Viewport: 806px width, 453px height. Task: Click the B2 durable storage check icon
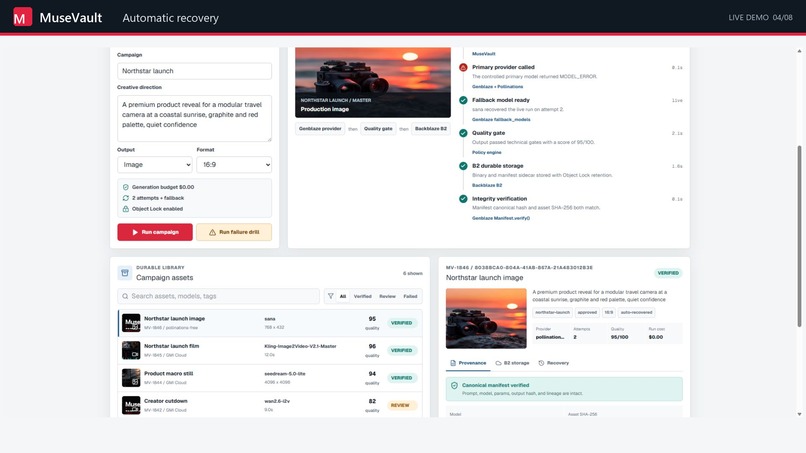tap(463, 166)
